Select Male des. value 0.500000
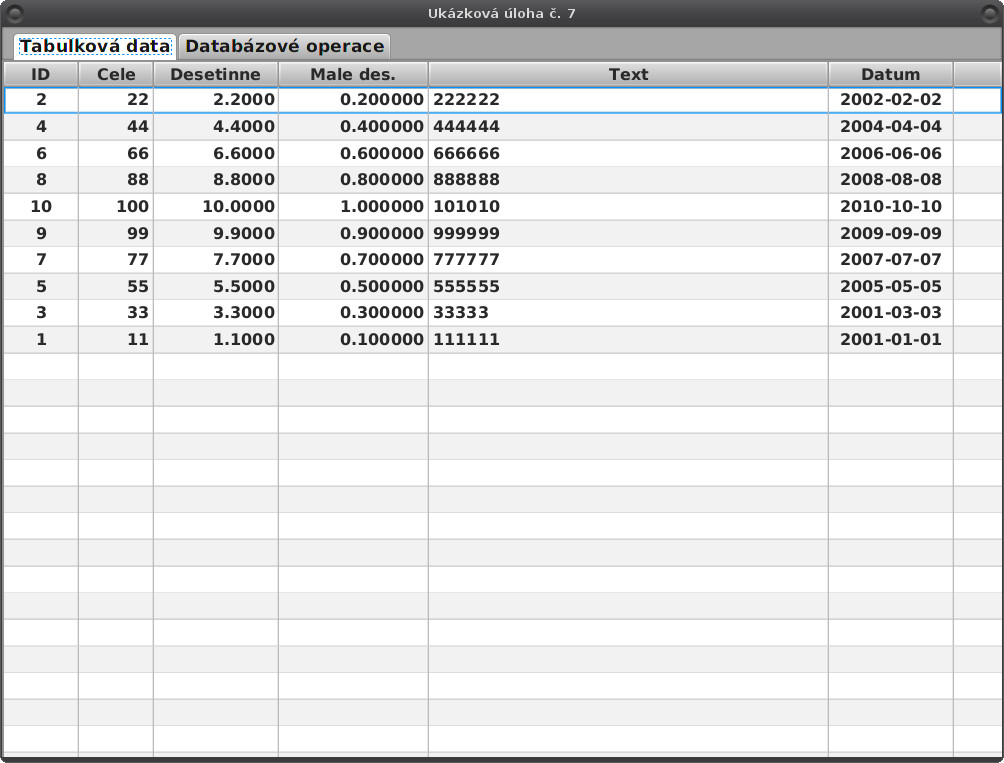1004x763 pixels. coord(353,287)
